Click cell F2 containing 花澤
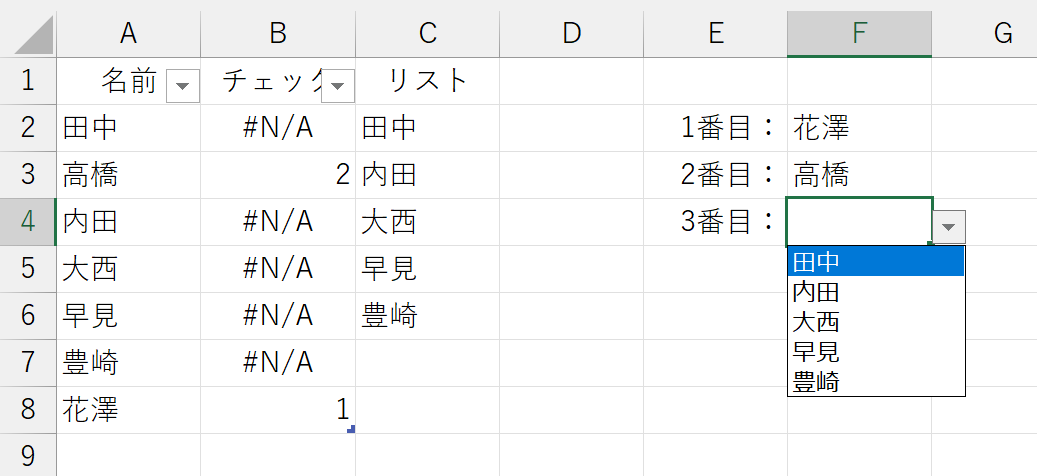1037x476 pixels. (x=859, y=128)
